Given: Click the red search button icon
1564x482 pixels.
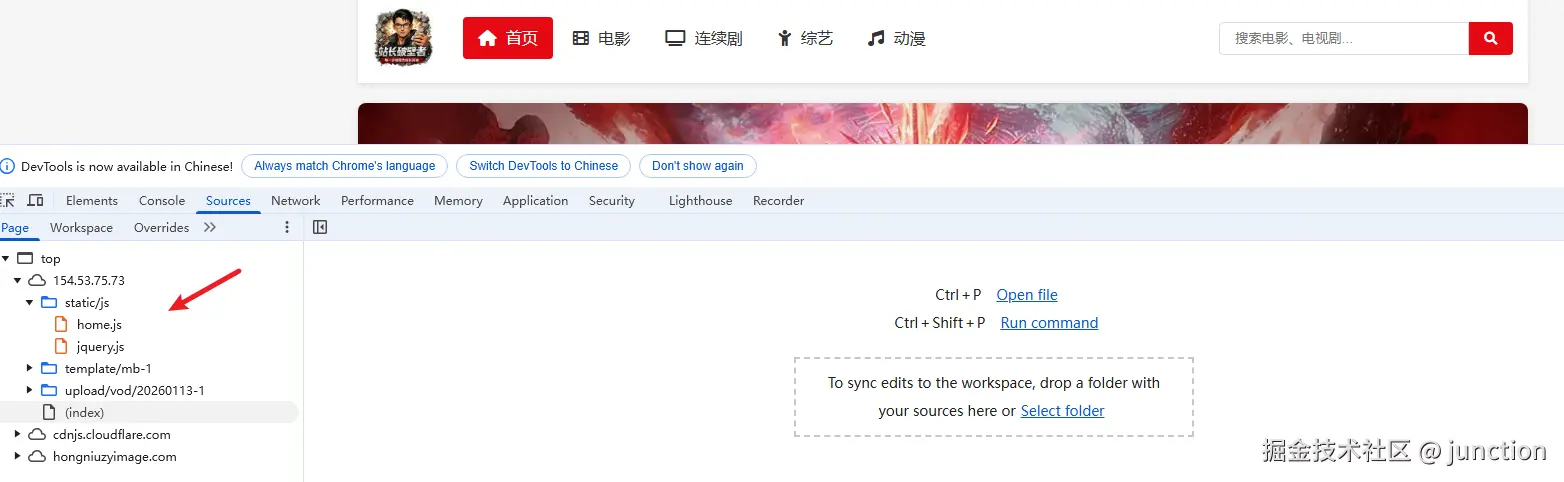Looking at the screenshot, I should (1490, 38).
